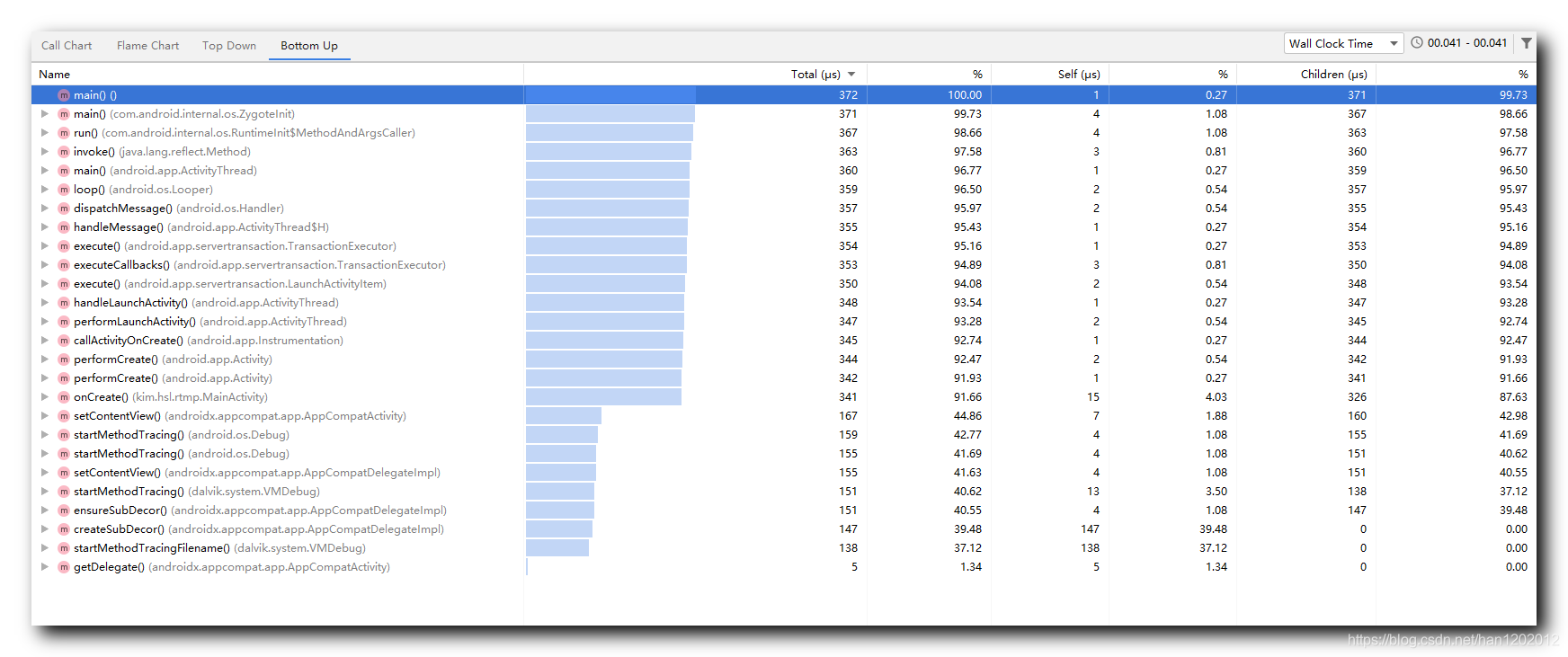This screenshot has height=657, width=1568.
Task: Expand getDelegate() AppCompatActivity row
Action: click(x=44, y=567)
